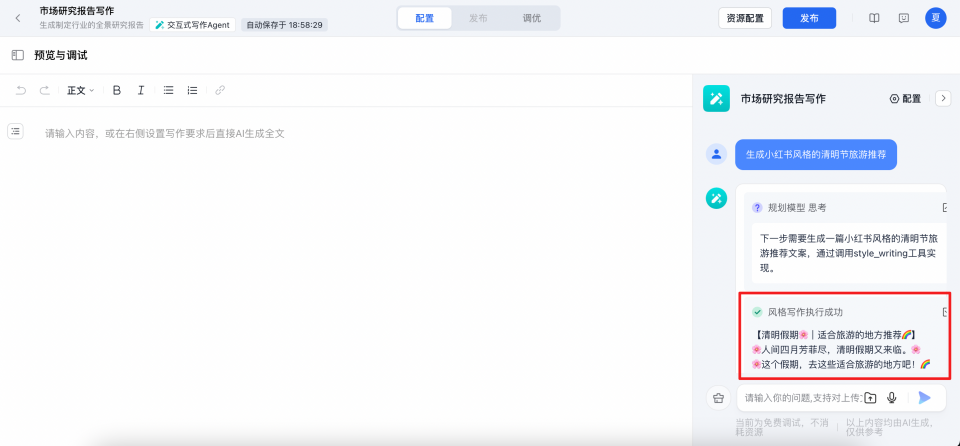
Task: Open the 正文 paragraph style dropdown
Action: click(81, 91)
